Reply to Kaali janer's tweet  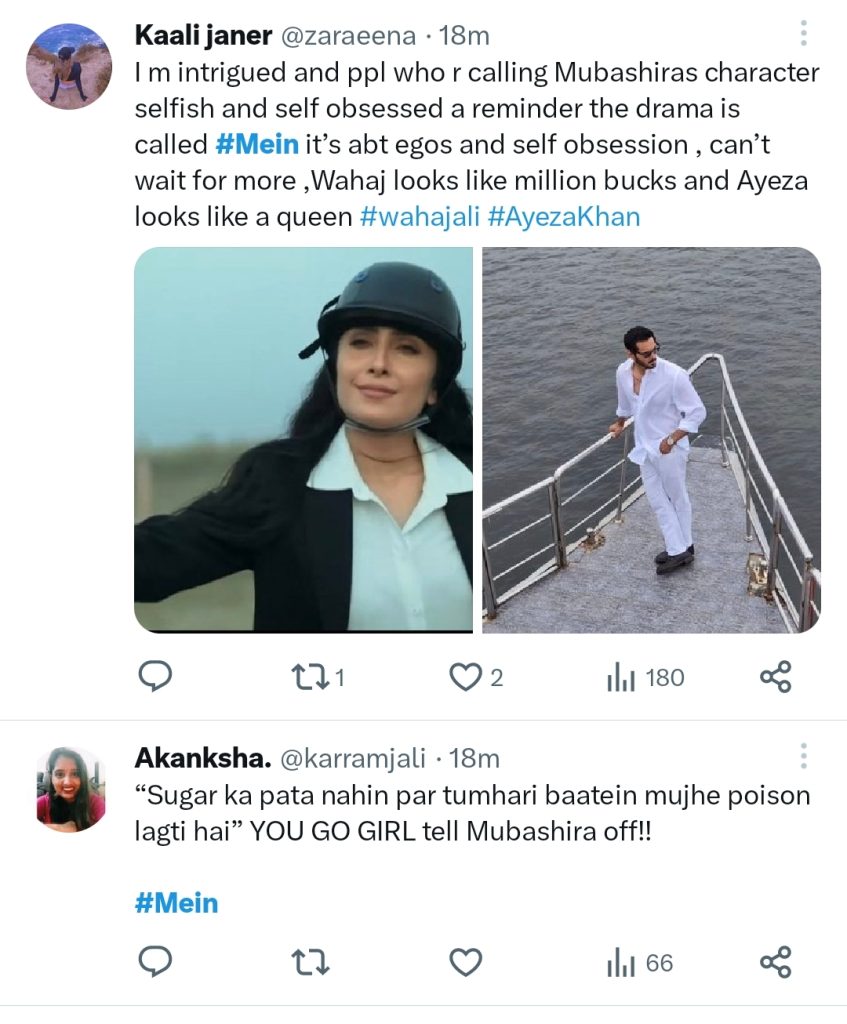click(153, 678)
